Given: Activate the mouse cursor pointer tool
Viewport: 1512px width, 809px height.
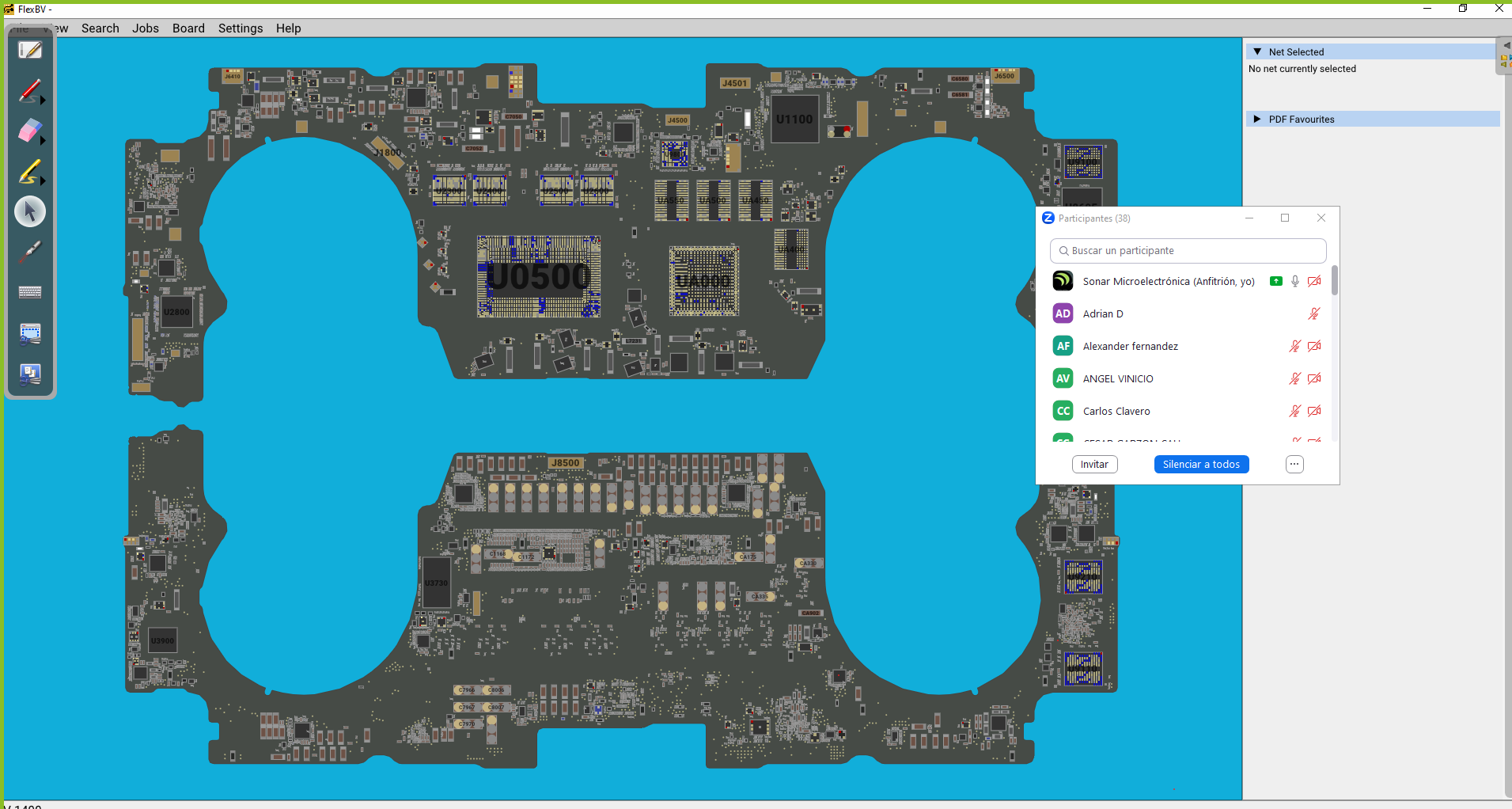Looking at the screenshot, I should [30, 211].
